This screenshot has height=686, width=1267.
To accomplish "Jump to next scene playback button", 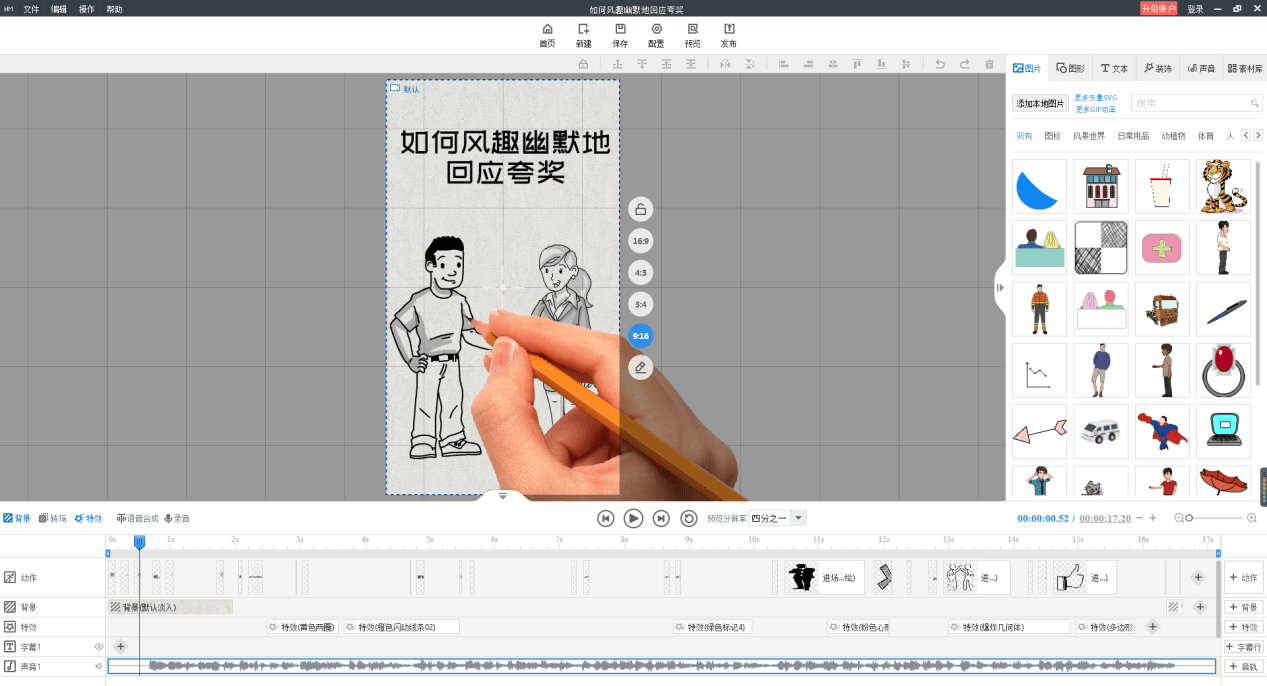I will pos(661,518).
